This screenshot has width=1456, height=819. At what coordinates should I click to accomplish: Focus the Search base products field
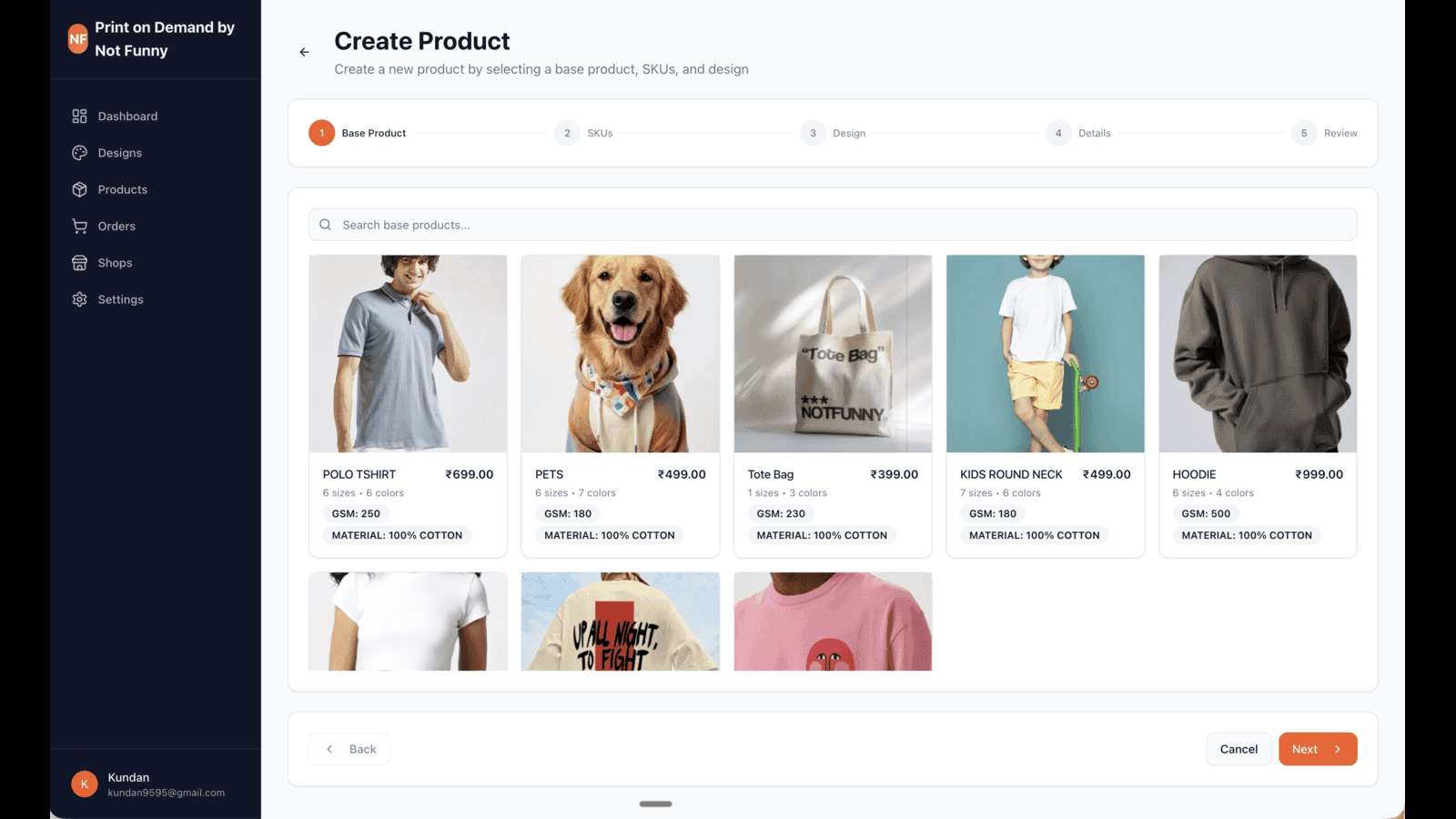(x=833, y=225)
